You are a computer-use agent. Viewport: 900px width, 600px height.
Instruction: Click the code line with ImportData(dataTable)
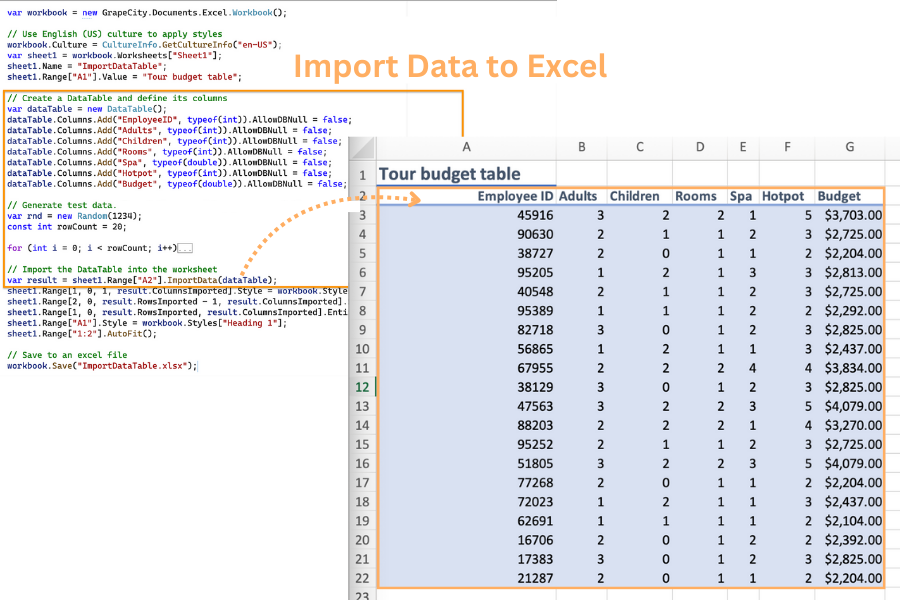(x=142, y=280)
